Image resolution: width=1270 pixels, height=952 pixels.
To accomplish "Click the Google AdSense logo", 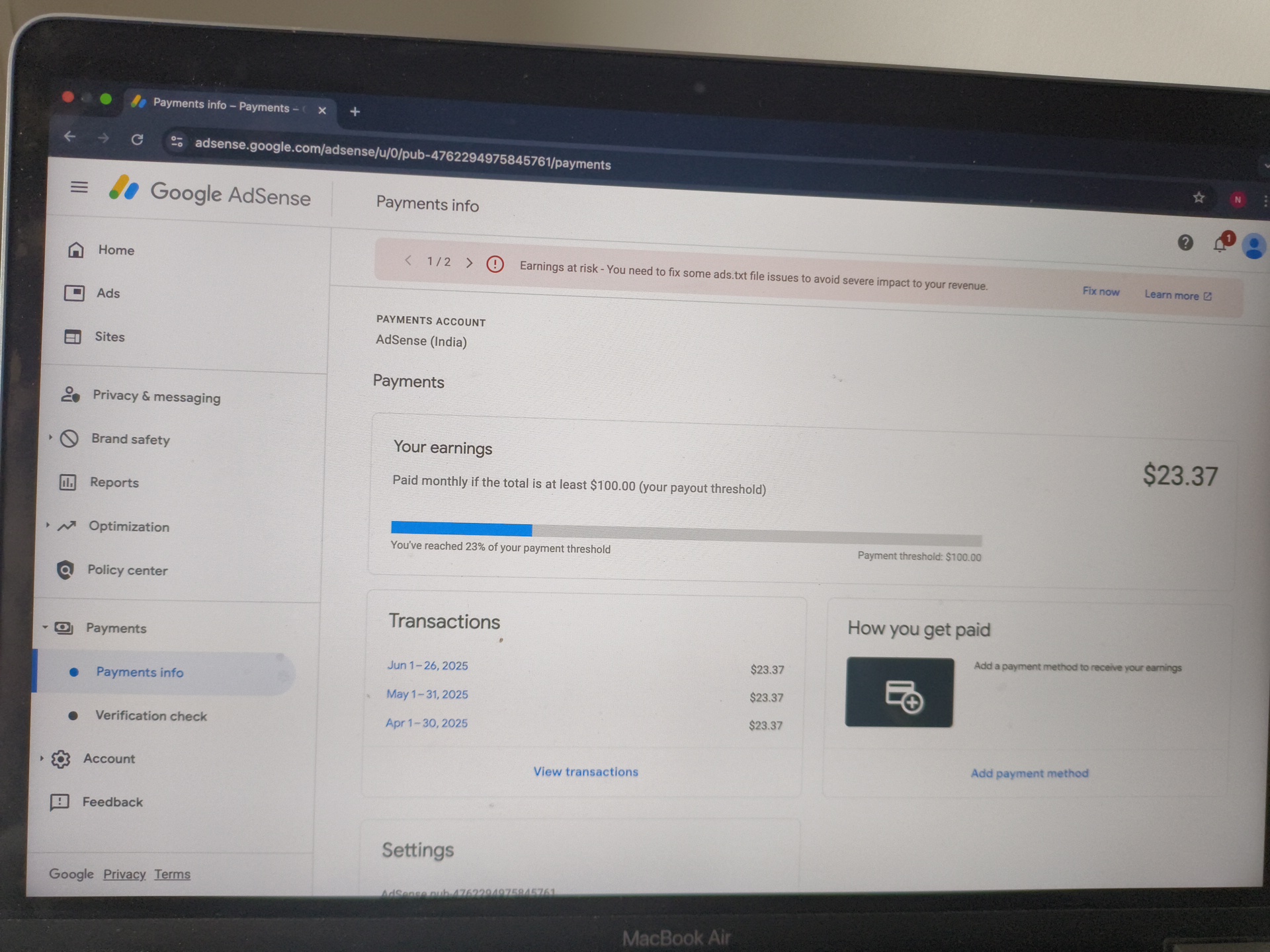I will point(210,192).
